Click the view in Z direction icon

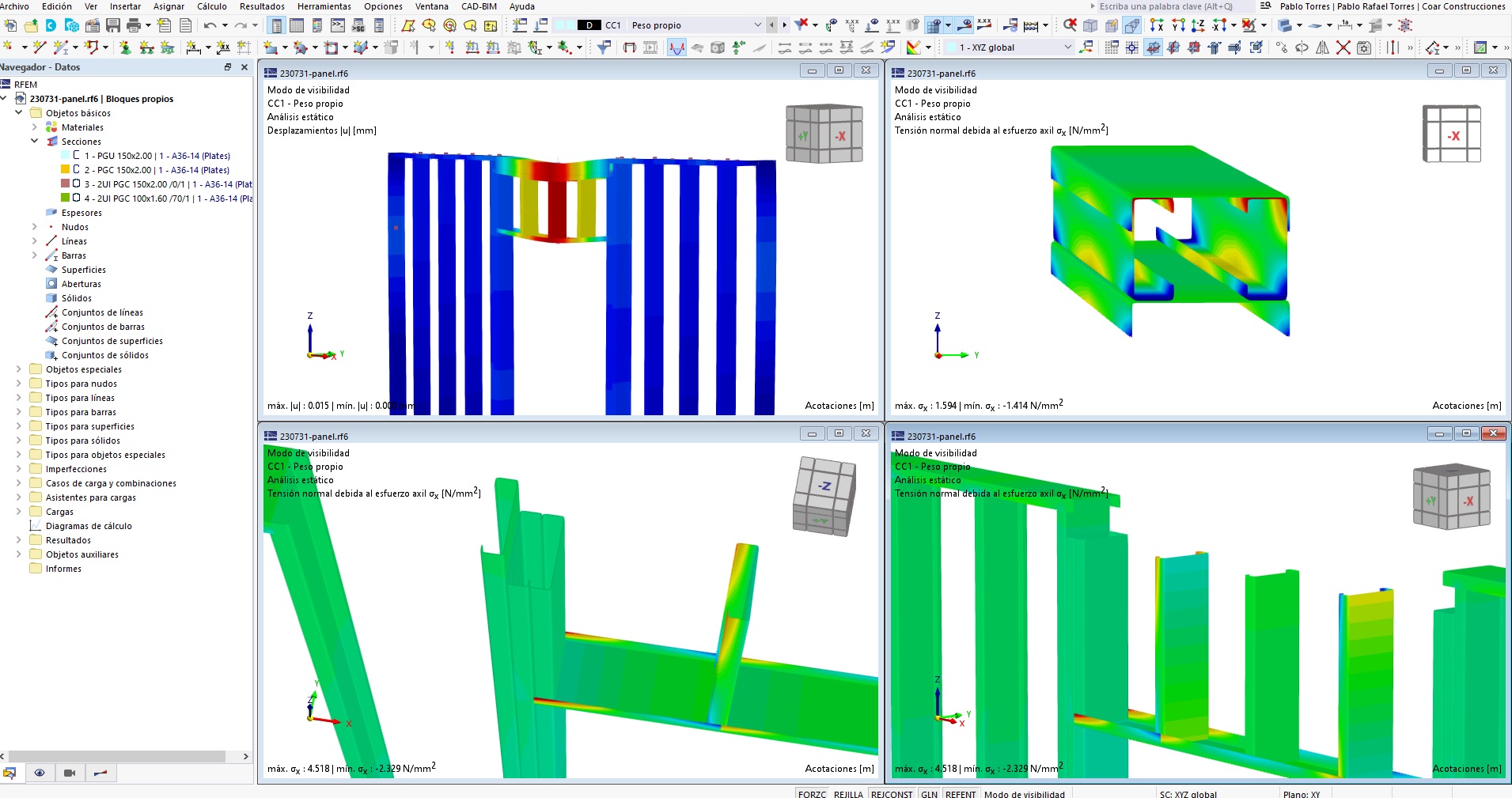tap(1199, 25)
